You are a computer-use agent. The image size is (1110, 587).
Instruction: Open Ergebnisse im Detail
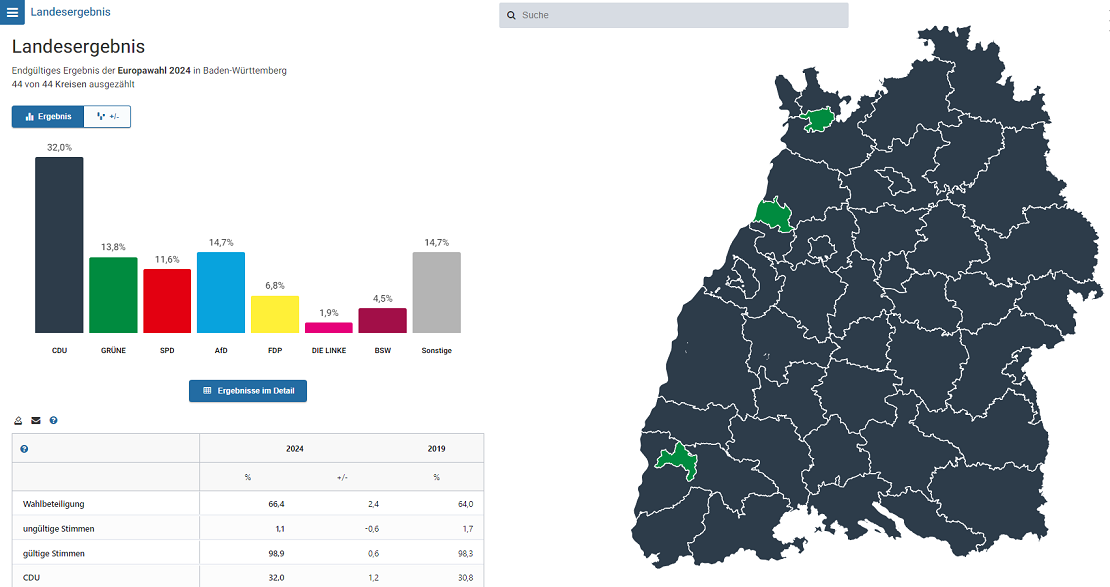point(248,391)
